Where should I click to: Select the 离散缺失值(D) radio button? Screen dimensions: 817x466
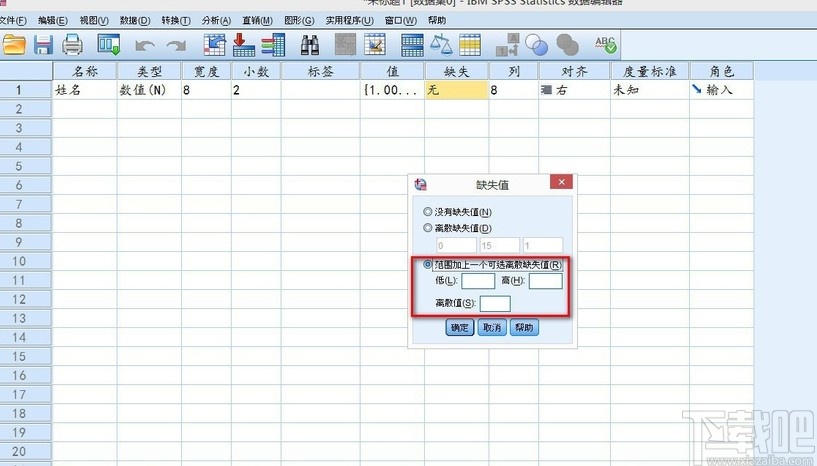point(428,228)
